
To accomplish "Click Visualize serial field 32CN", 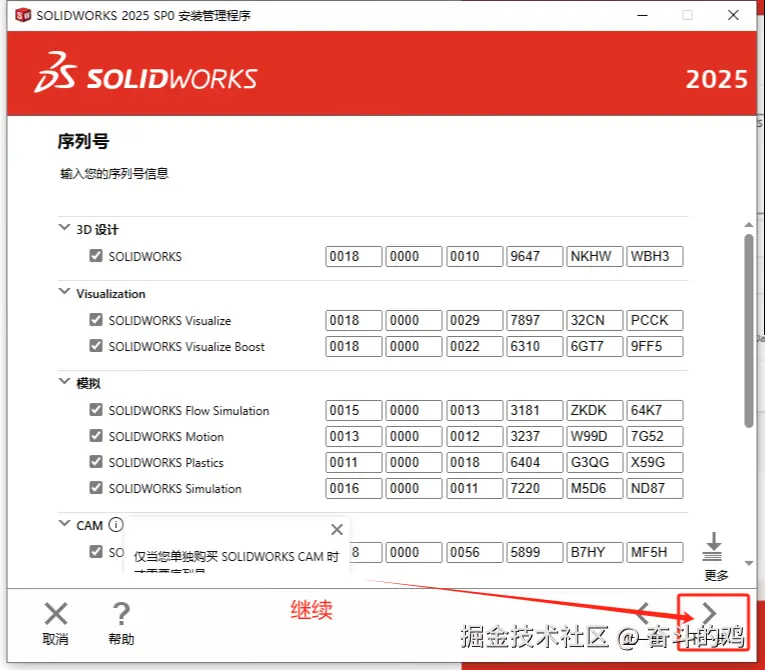I will coord(595,320).
